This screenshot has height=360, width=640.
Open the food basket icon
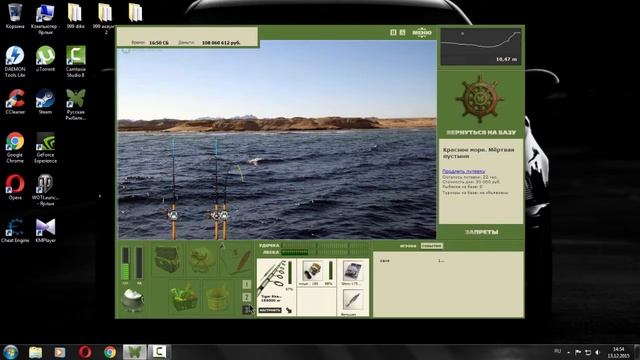click(x=183, y=297)
